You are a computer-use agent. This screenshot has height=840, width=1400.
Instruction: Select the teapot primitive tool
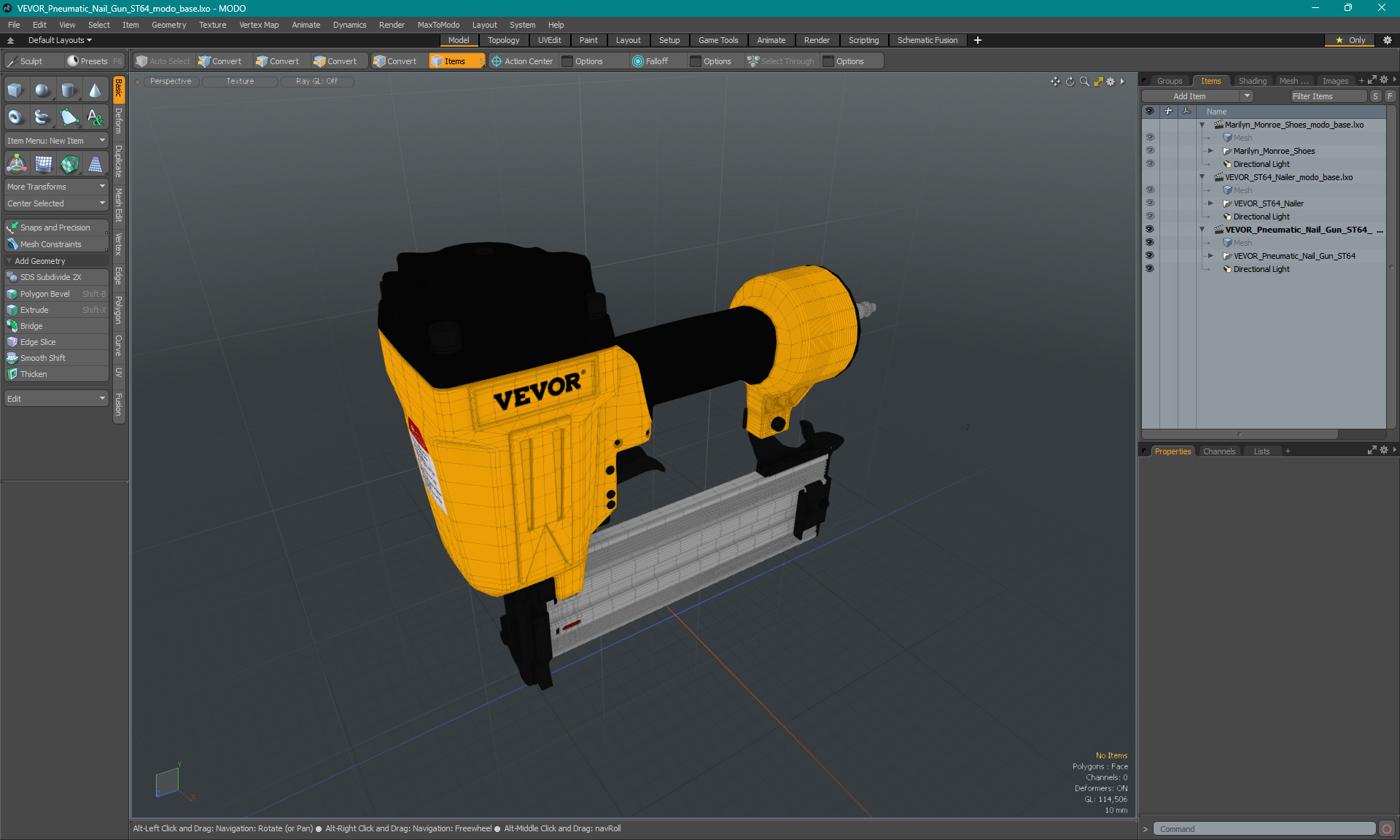[42, 117]
